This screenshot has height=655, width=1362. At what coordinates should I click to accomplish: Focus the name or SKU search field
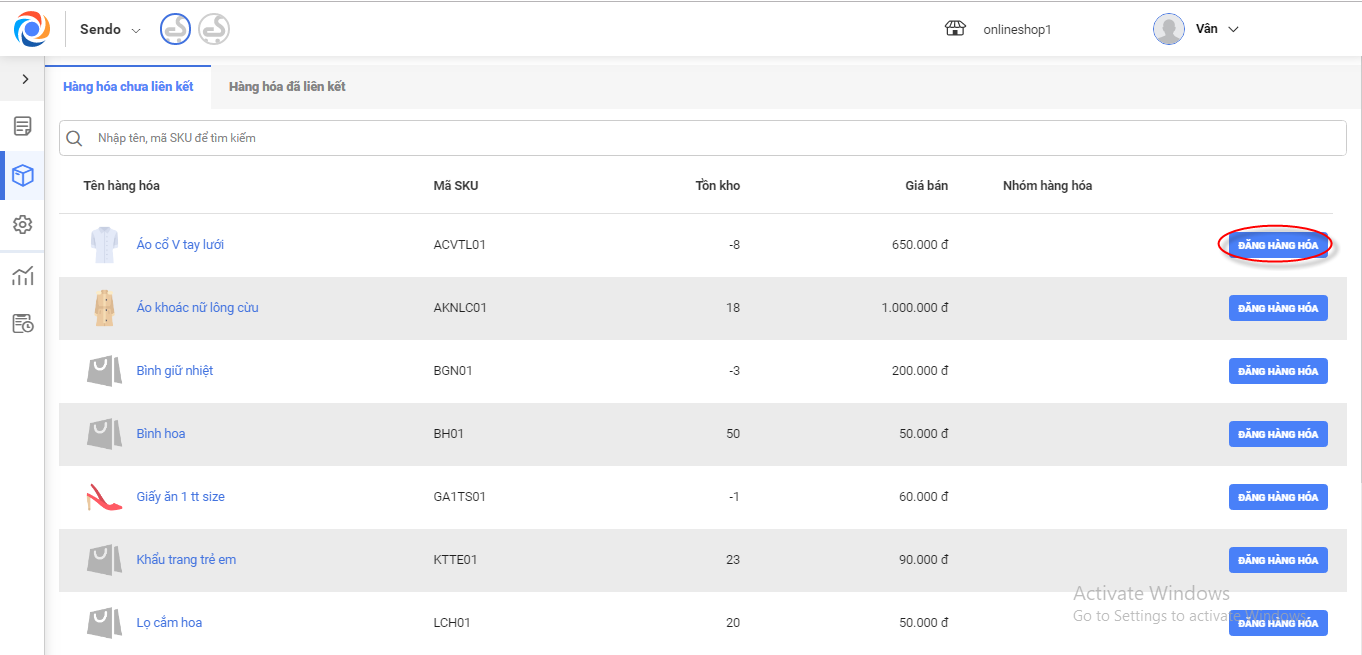pos(700,138)
